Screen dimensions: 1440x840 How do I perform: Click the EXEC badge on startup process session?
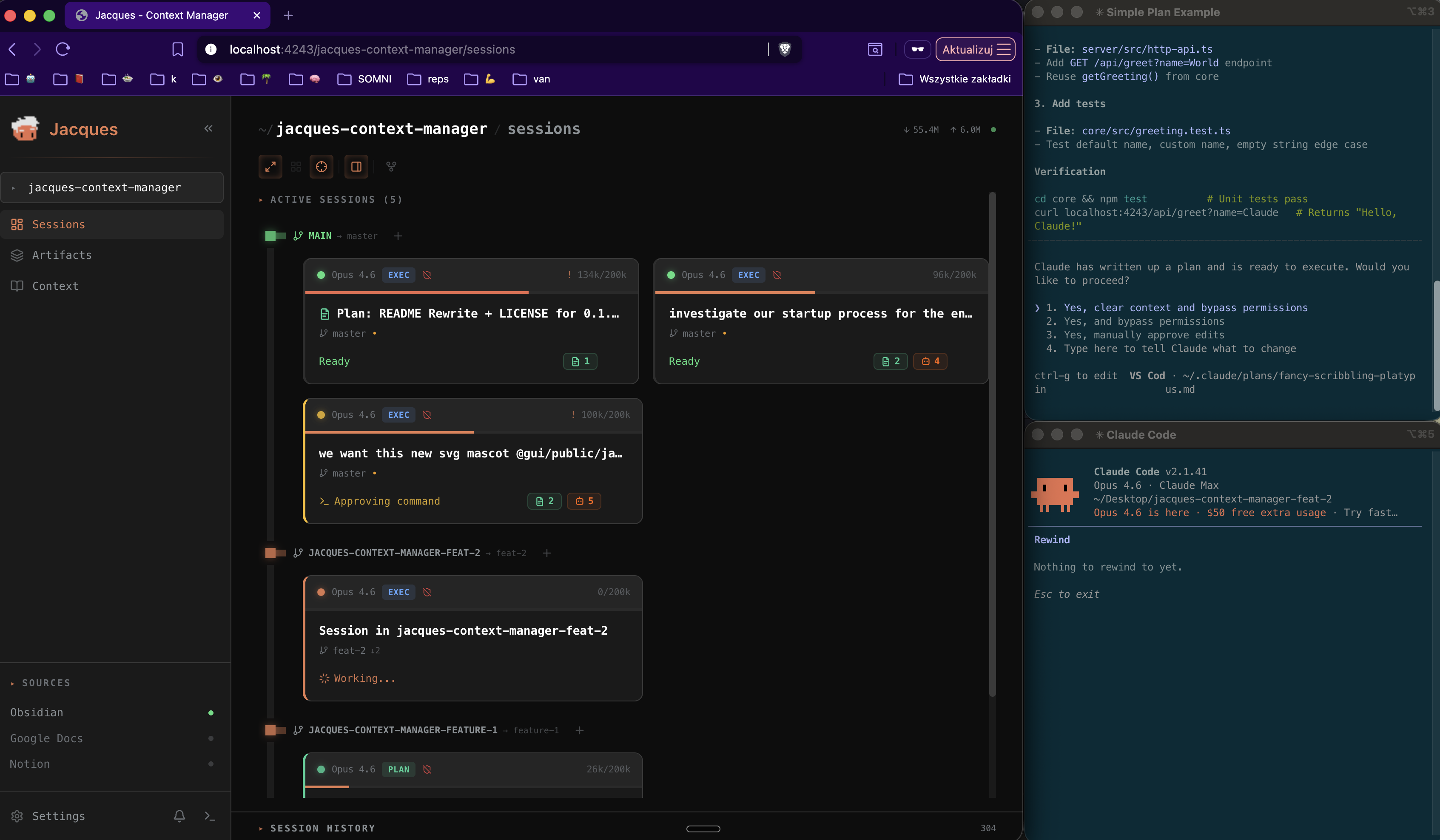point(748,275)
